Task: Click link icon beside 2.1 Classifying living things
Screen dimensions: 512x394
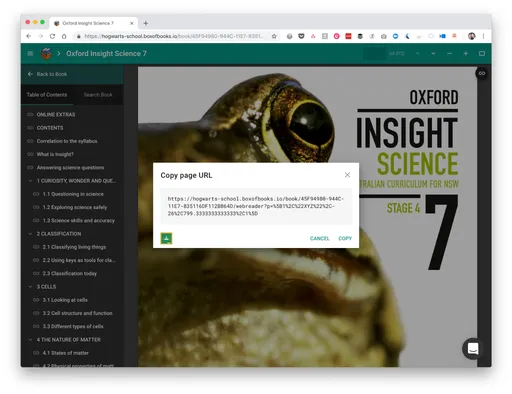Action: [36, 247]
